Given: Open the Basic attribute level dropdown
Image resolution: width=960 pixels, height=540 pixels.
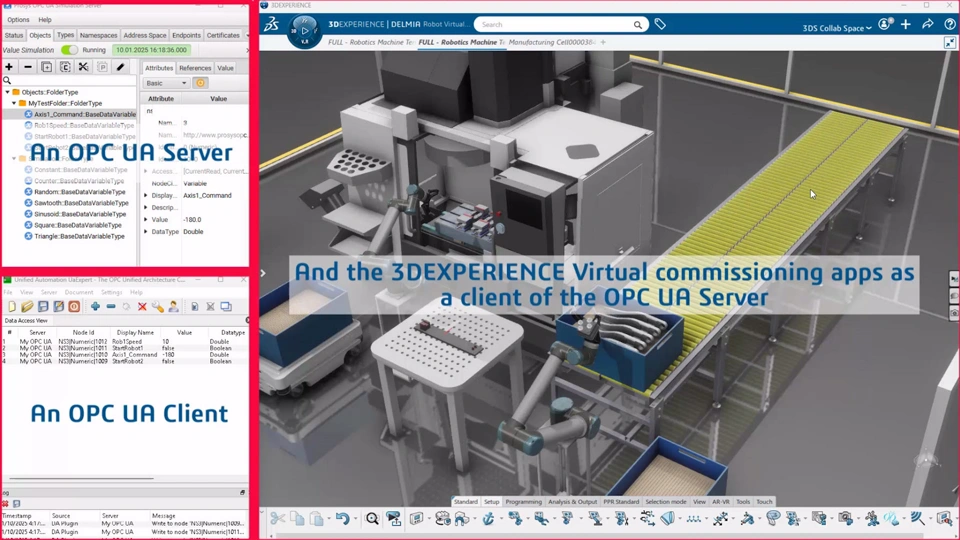Looking at the screenshot, I should pos(166,83).
